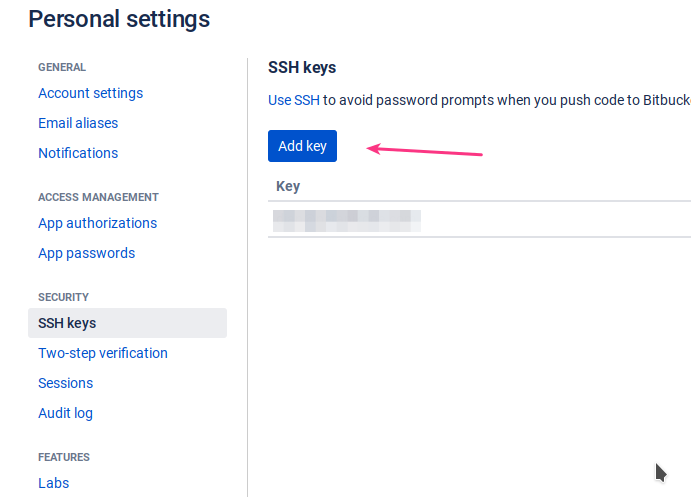Image resolution: width=691 pixels, height=497 pixels.
Task: Go to Labs features
Action: click(53, 483)
